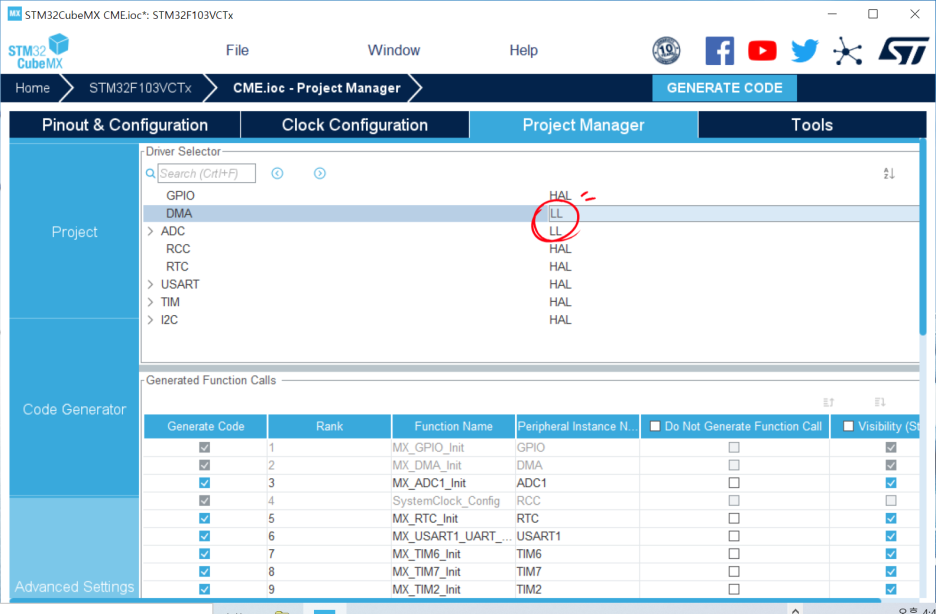936x614 pixels.
Task: Go to previous search result arrow
Action: click(x=277, y=173)
